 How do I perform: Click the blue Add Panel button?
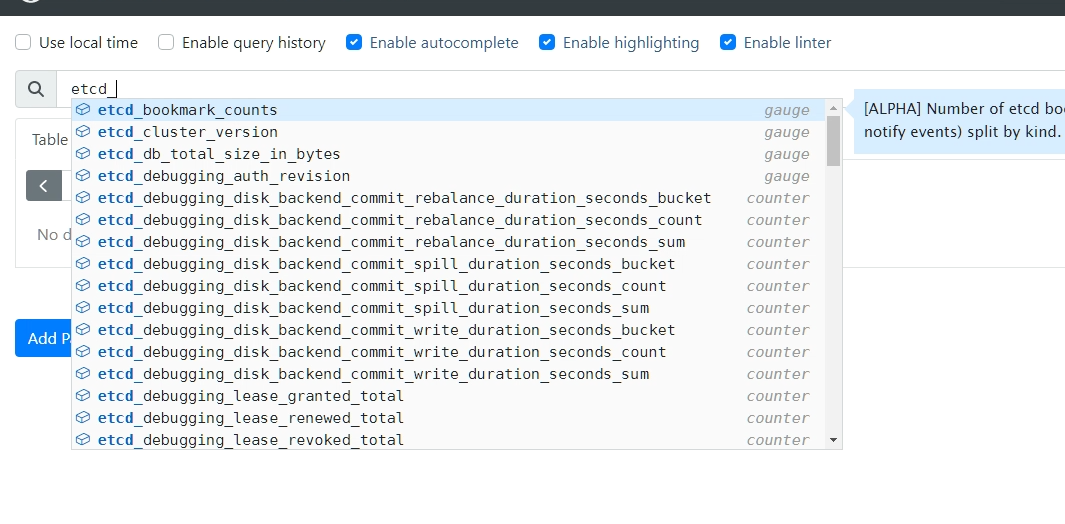pos(42,338)
